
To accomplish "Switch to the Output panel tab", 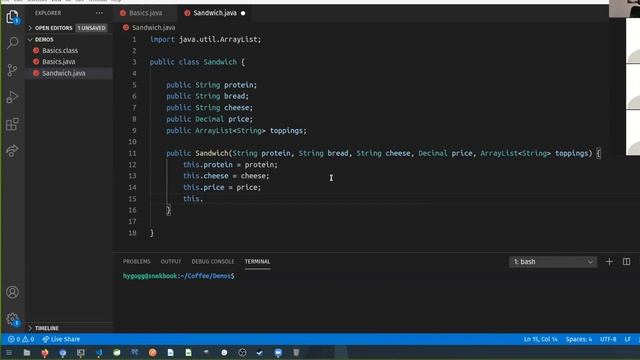I will pyautogui.click(x=171, y=262).
